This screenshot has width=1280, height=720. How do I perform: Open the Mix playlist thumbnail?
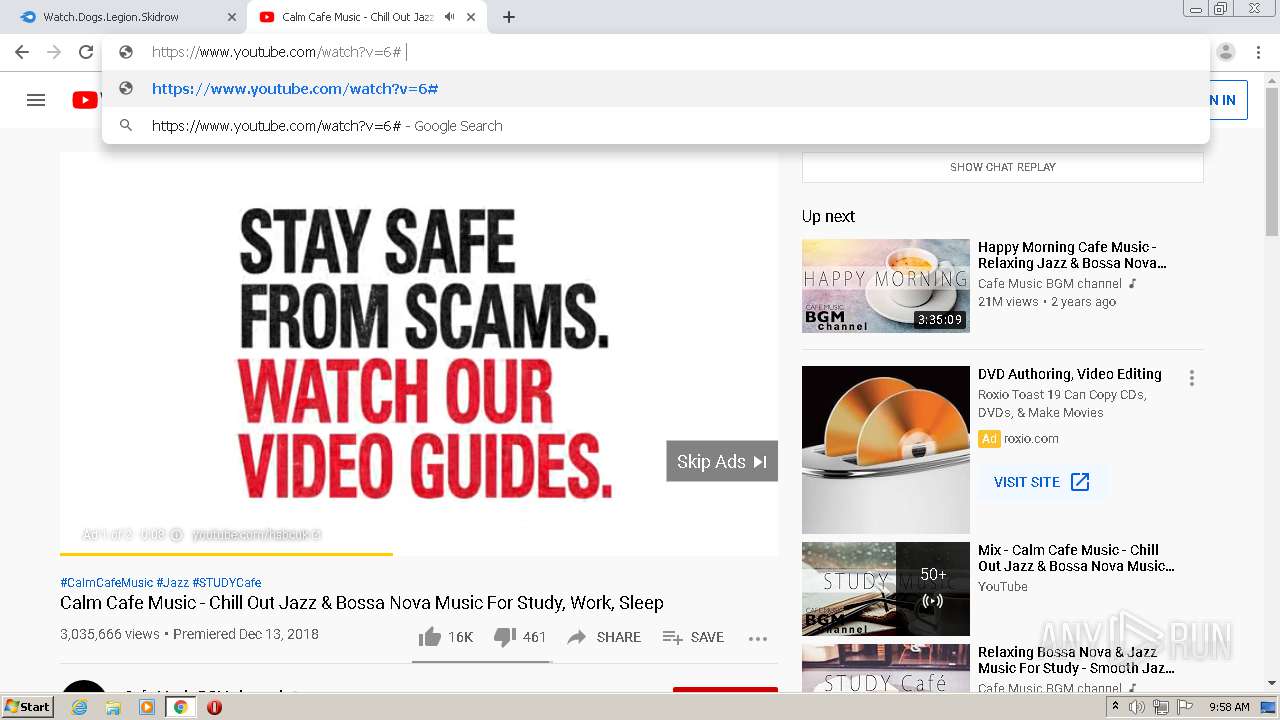[x=886, y=589]
